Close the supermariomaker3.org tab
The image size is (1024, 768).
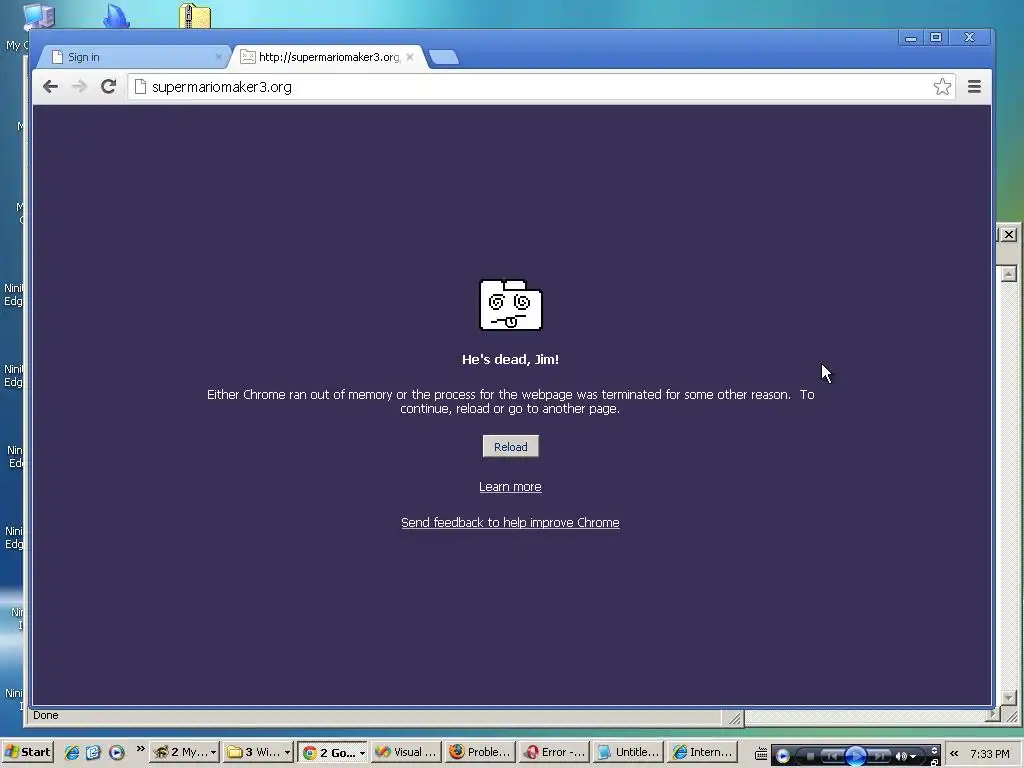click(410, 57)
